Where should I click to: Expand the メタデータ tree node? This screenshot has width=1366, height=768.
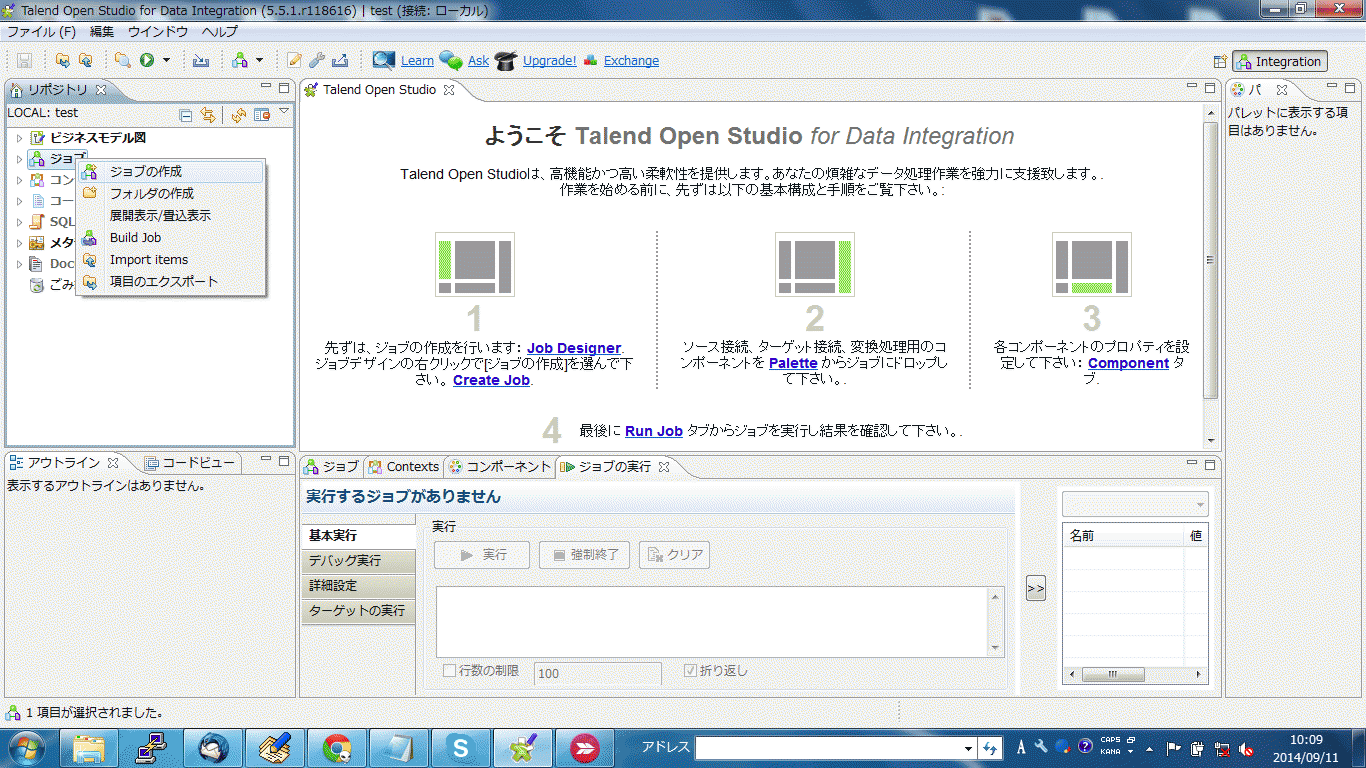point(19,243)
